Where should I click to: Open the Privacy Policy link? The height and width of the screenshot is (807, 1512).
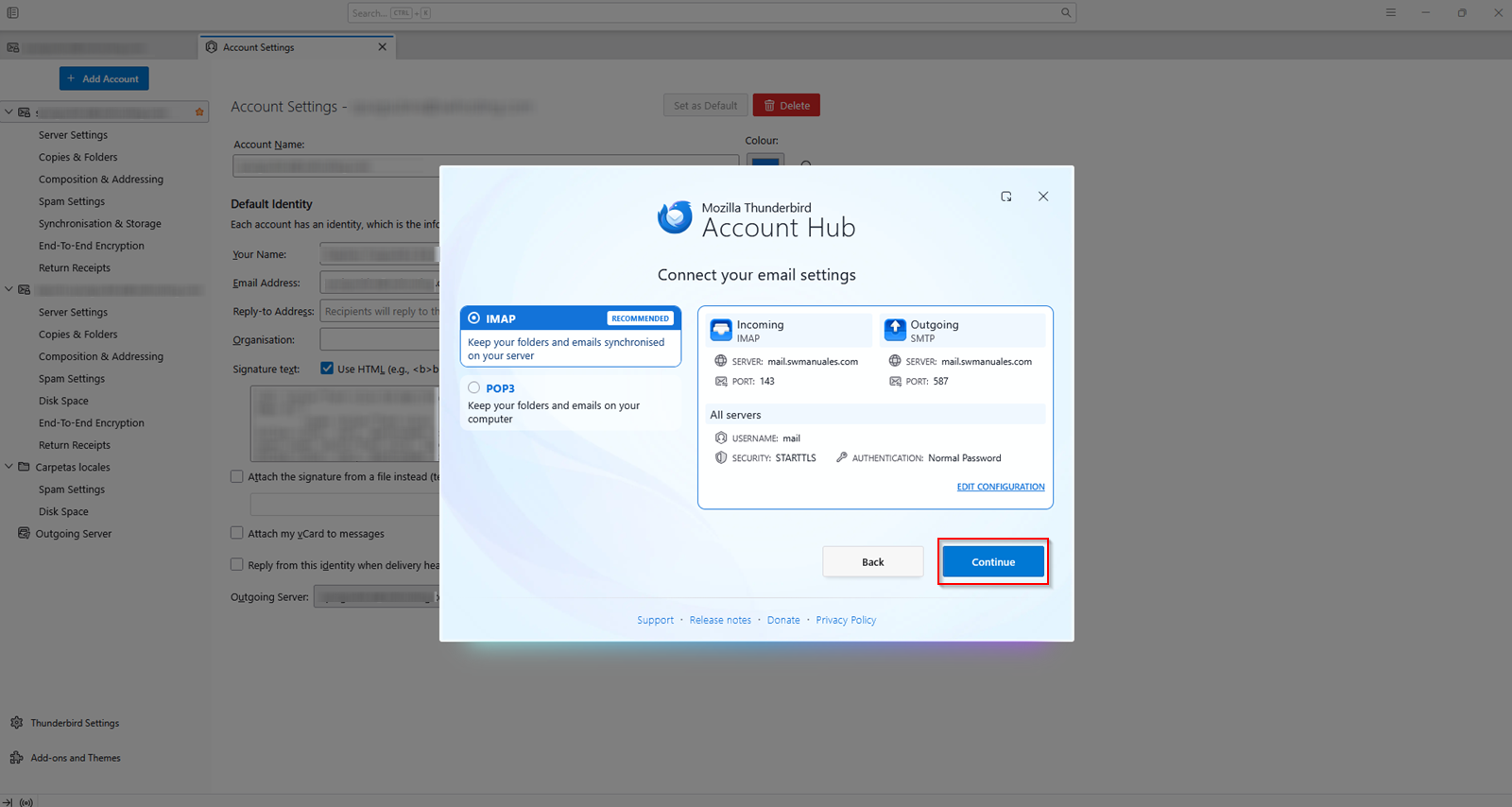pos(846,620)
